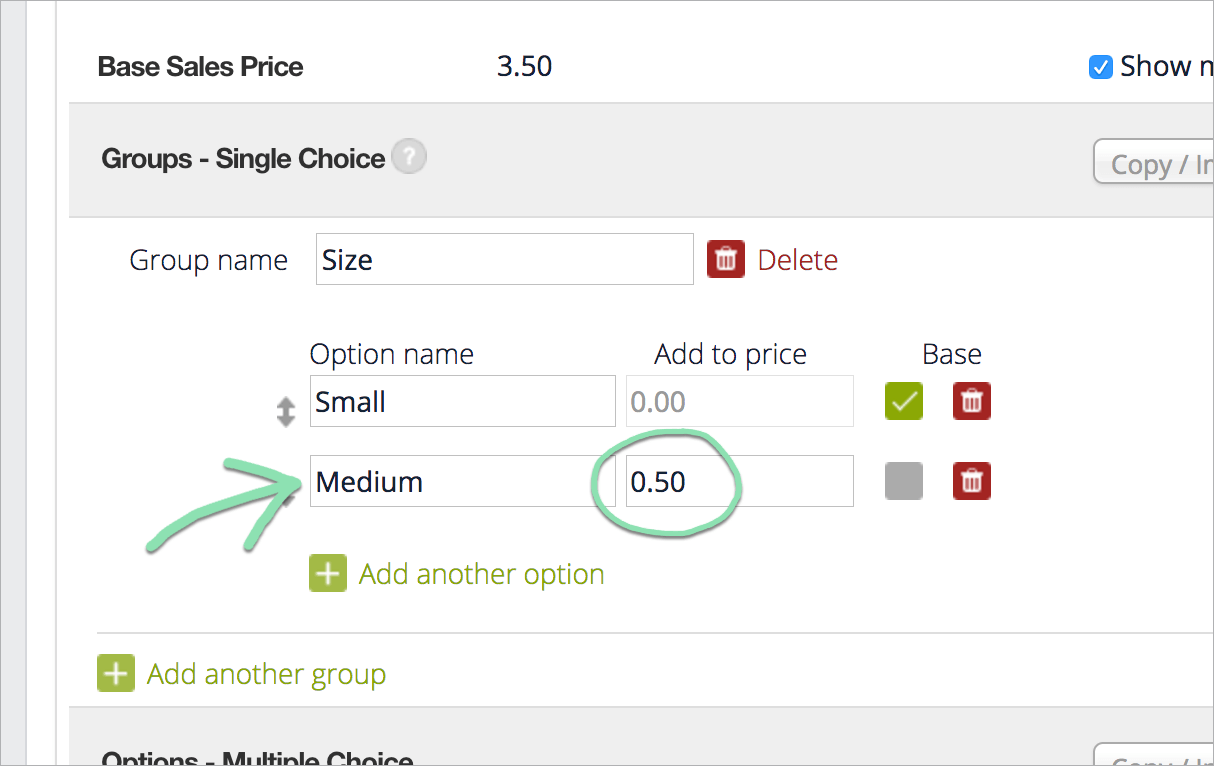Click the Base Sales Price value 3.50
Viewport: 1214px width, 766px height.
point(525,67)
